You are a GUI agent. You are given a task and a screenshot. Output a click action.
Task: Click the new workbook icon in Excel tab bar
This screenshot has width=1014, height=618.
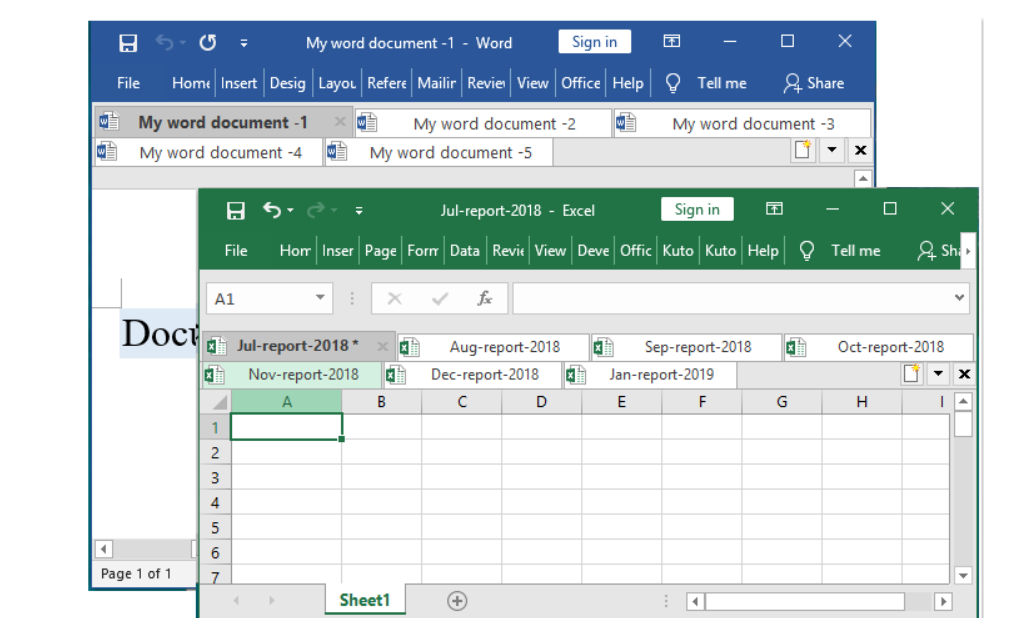tap(912, 374)
